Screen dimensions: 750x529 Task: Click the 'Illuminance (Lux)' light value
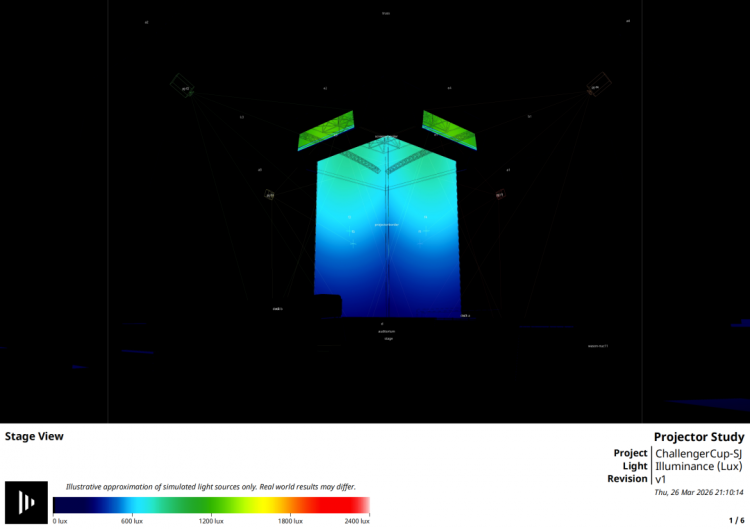(698, 466)
